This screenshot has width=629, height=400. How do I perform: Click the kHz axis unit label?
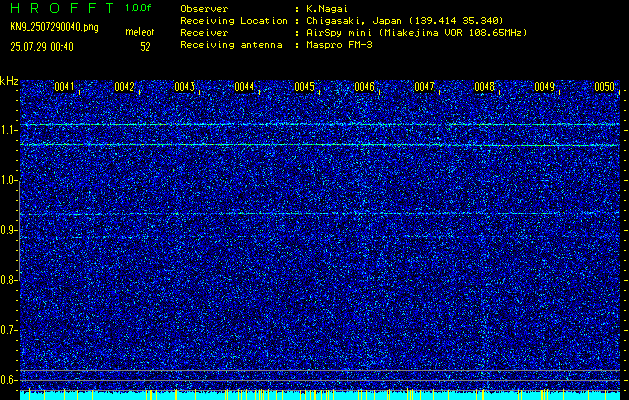[x=9, y=81]
